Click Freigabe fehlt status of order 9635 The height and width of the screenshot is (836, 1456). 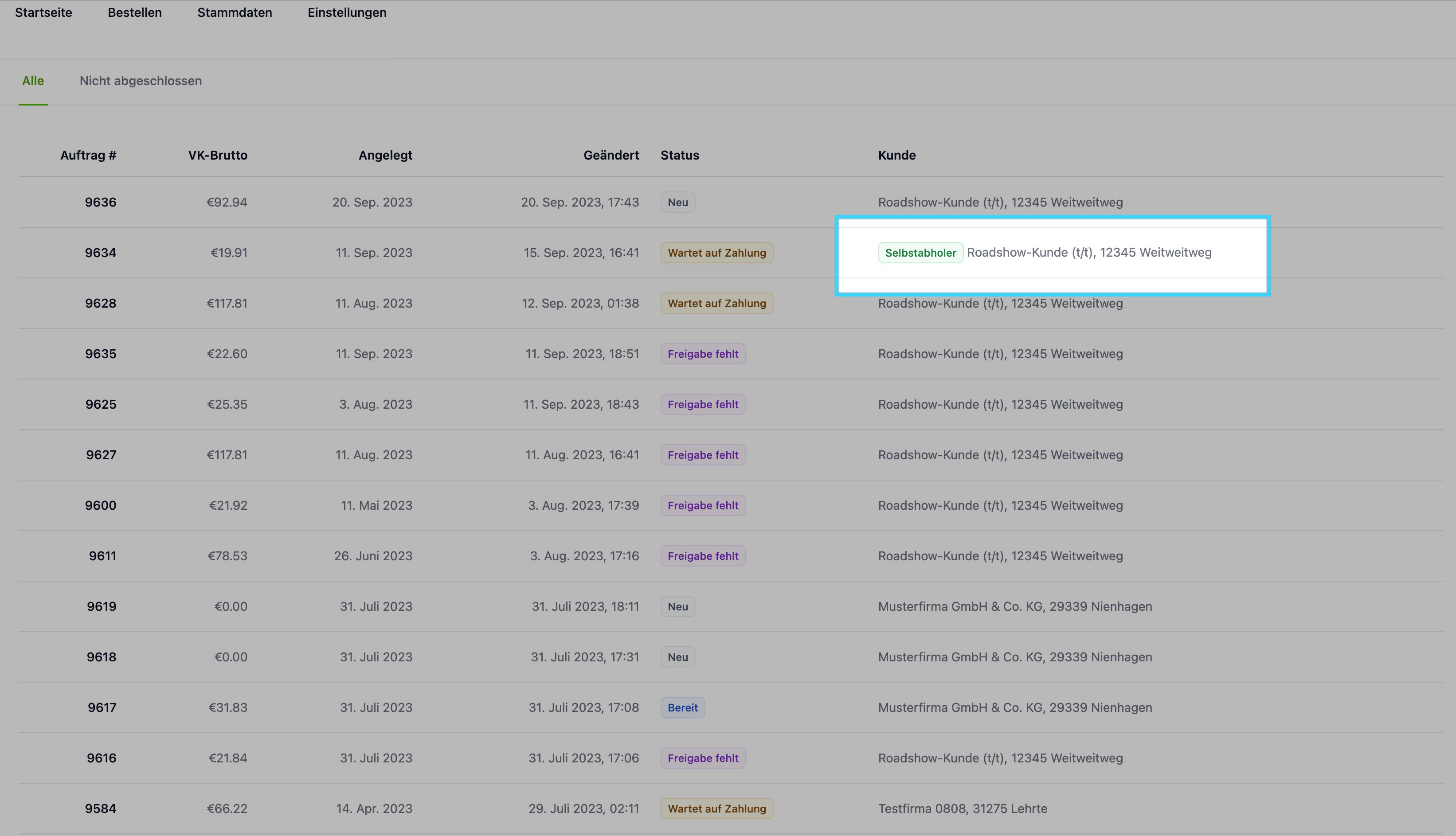pos(703,354)
